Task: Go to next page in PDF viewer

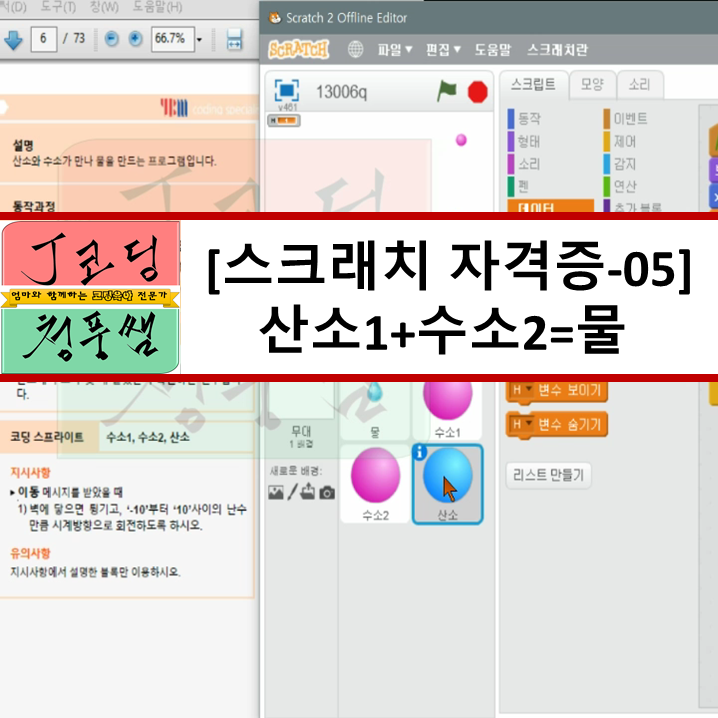Action: pyautogui.click(x=13, y=40)
